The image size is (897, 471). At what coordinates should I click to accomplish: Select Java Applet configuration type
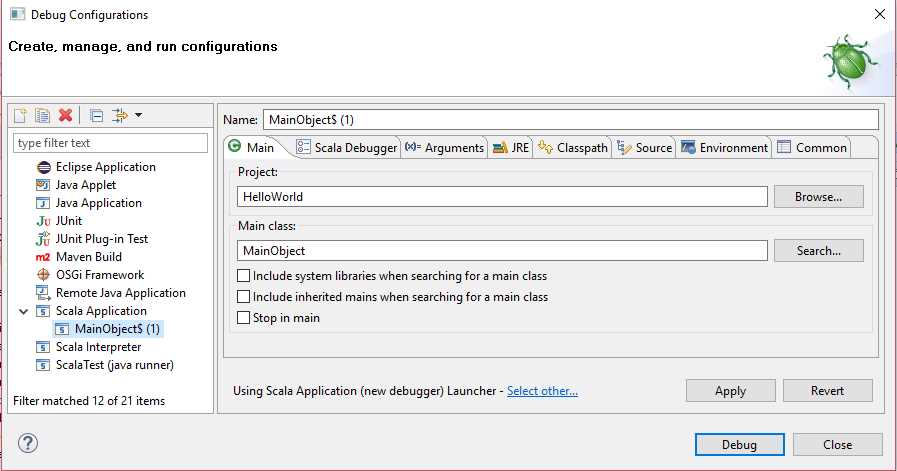(86, 185)
